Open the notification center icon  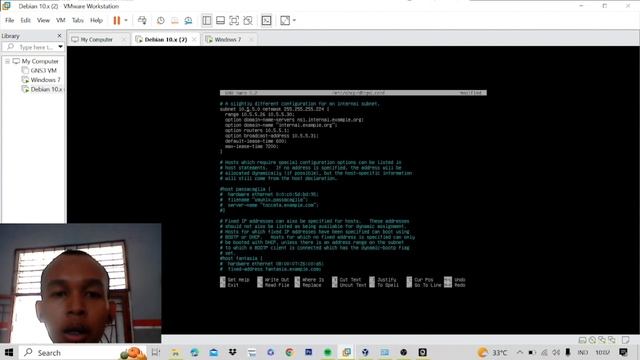click(623, 352)
